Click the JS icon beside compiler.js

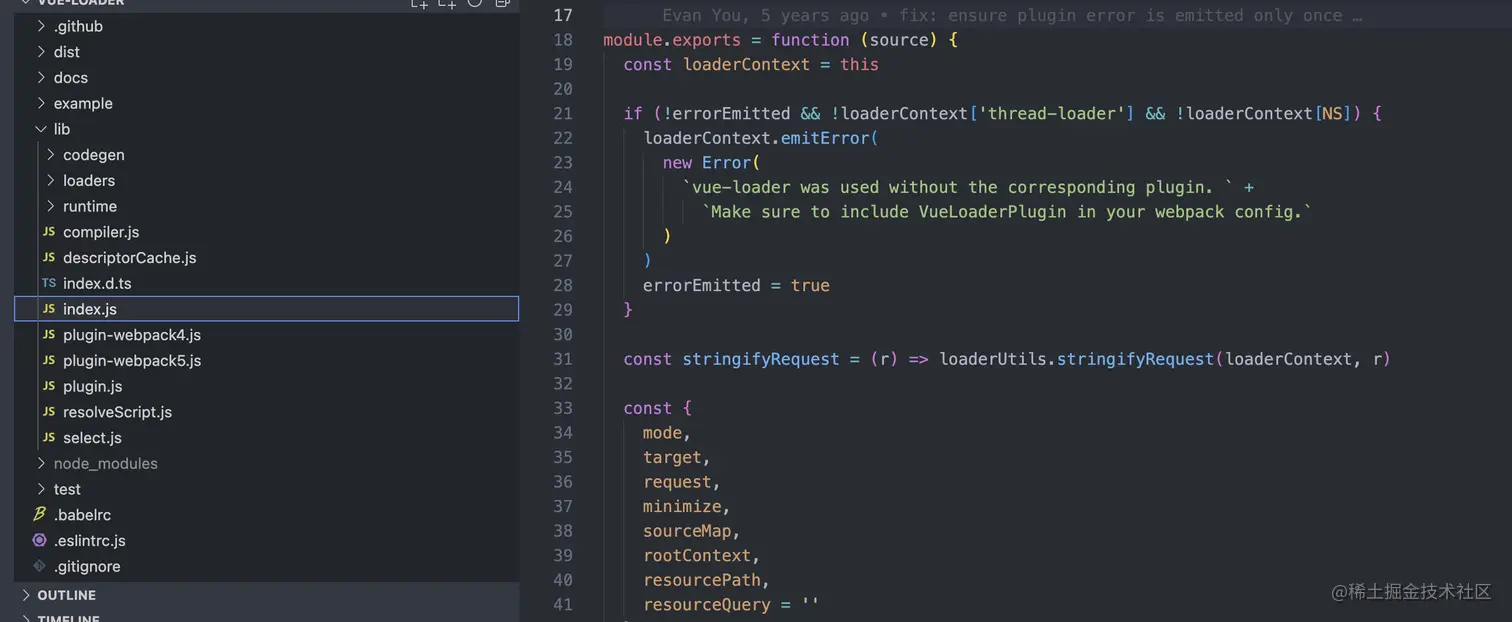pyautogui.click(x=48, y=232)
